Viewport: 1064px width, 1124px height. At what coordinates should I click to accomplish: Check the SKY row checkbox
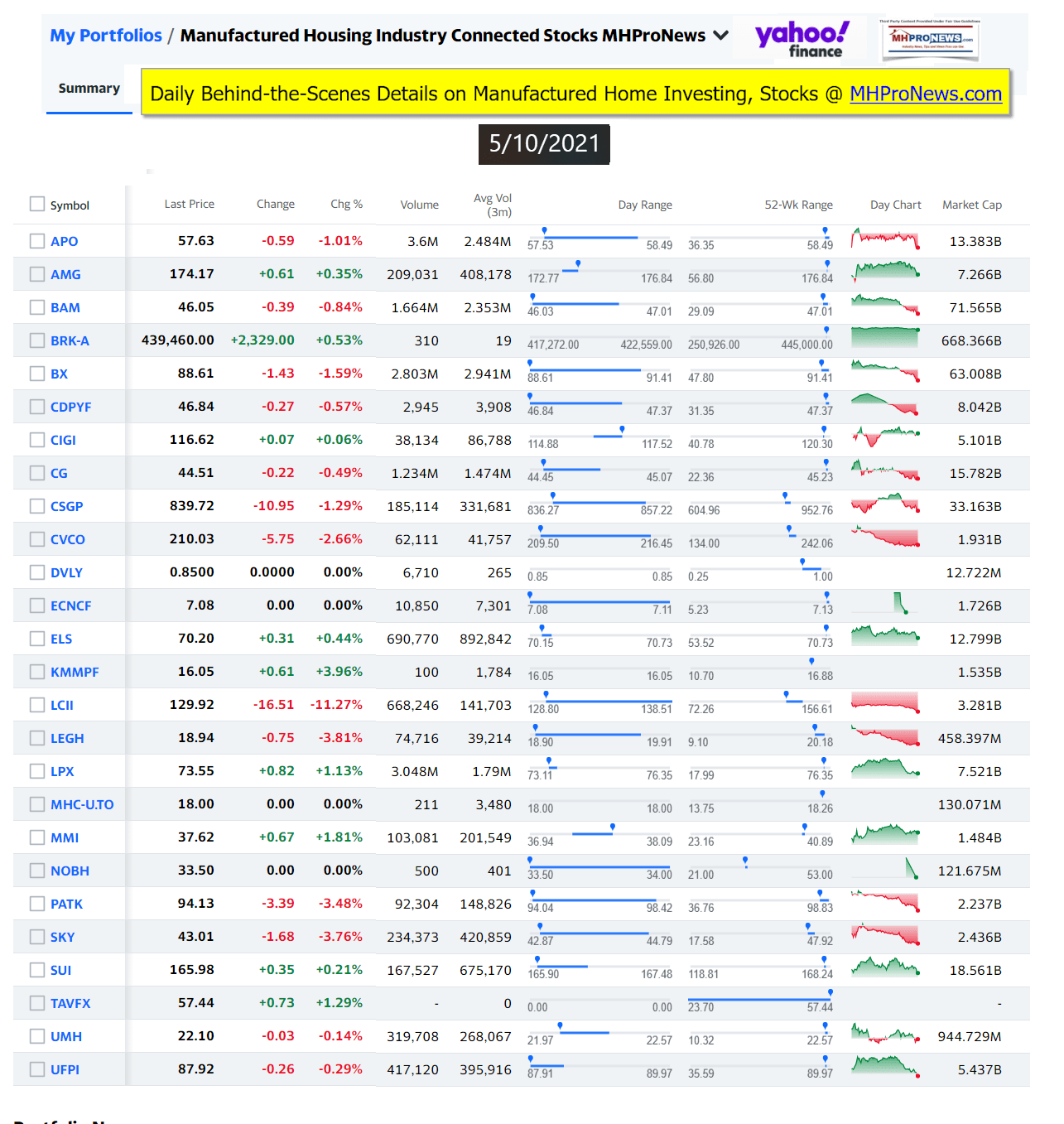36,937
